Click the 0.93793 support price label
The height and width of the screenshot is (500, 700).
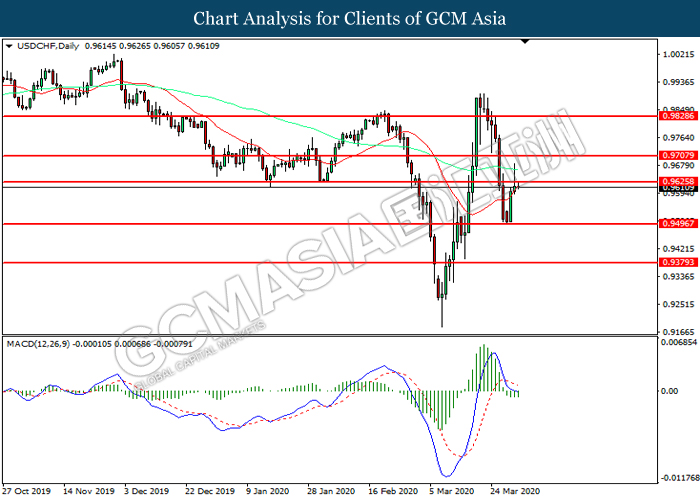(x=678, y=262)
